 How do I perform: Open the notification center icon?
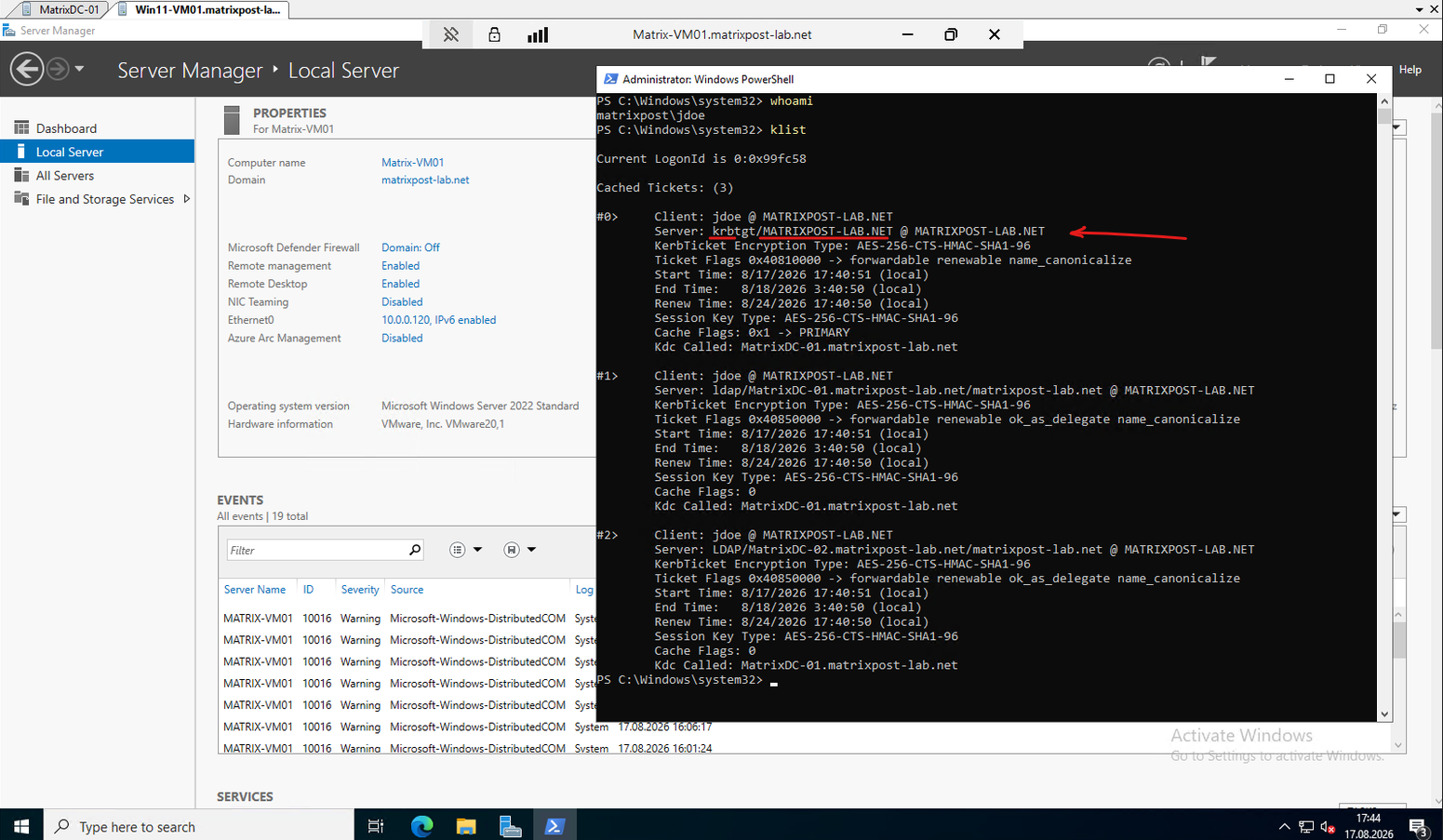(x=1419, y=826)
